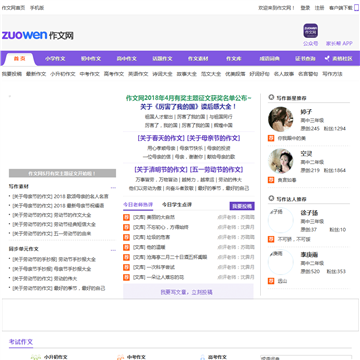Open the 首页 navigation tab

point(19,59)
